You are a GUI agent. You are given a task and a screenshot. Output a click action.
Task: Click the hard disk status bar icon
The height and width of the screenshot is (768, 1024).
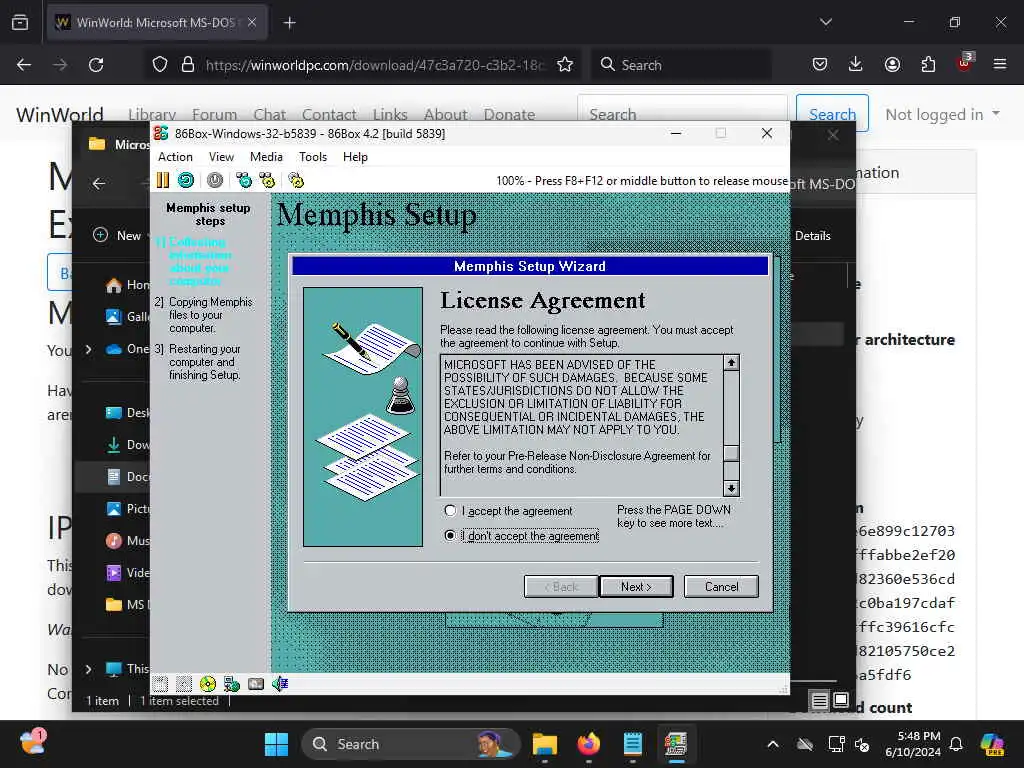coord(256,684)
